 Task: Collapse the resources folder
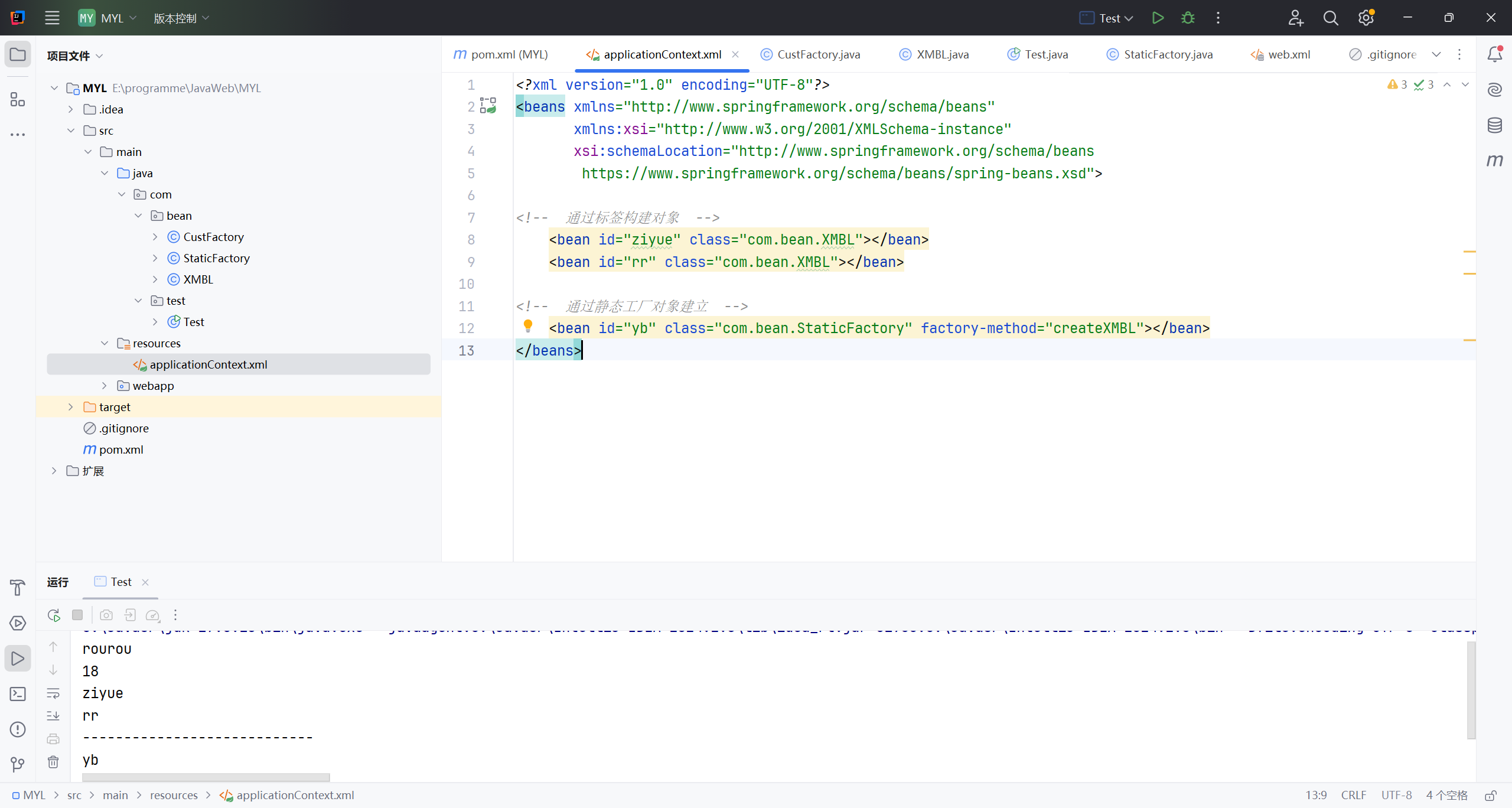pyautogui.click(x=105, y=343)
